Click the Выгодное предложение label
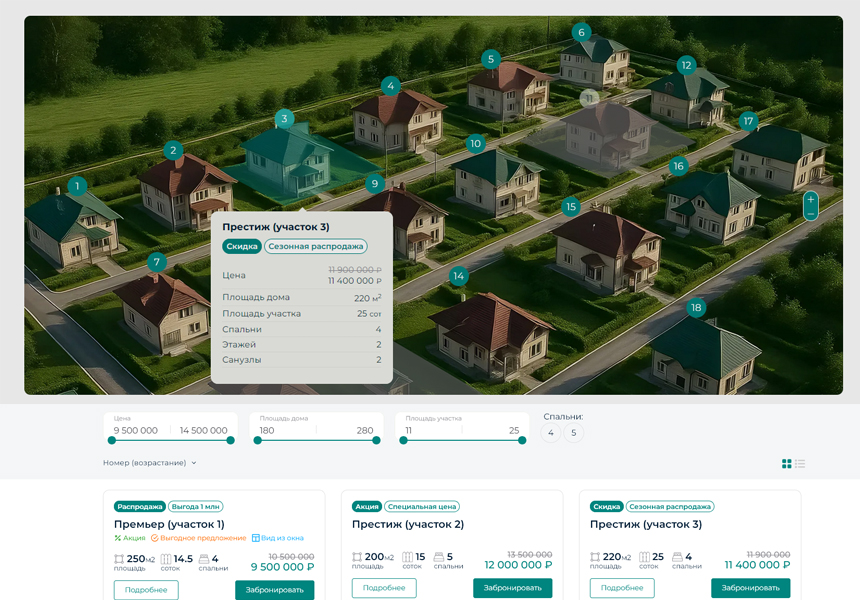Screen dimensions: 860x600 (199, 538)
